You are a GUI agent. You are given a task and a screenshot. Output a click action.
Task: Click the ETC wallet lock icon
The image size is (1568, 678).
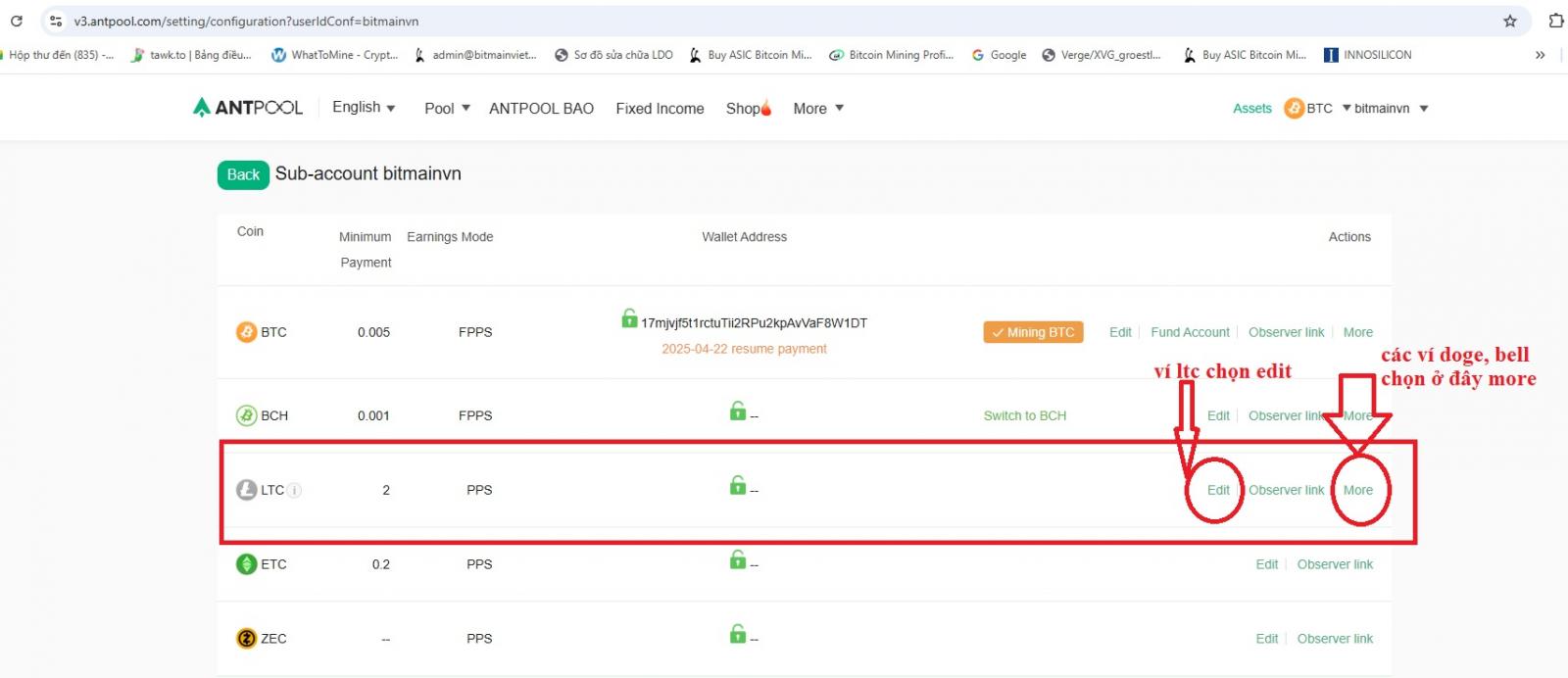(x=738, y=559)
